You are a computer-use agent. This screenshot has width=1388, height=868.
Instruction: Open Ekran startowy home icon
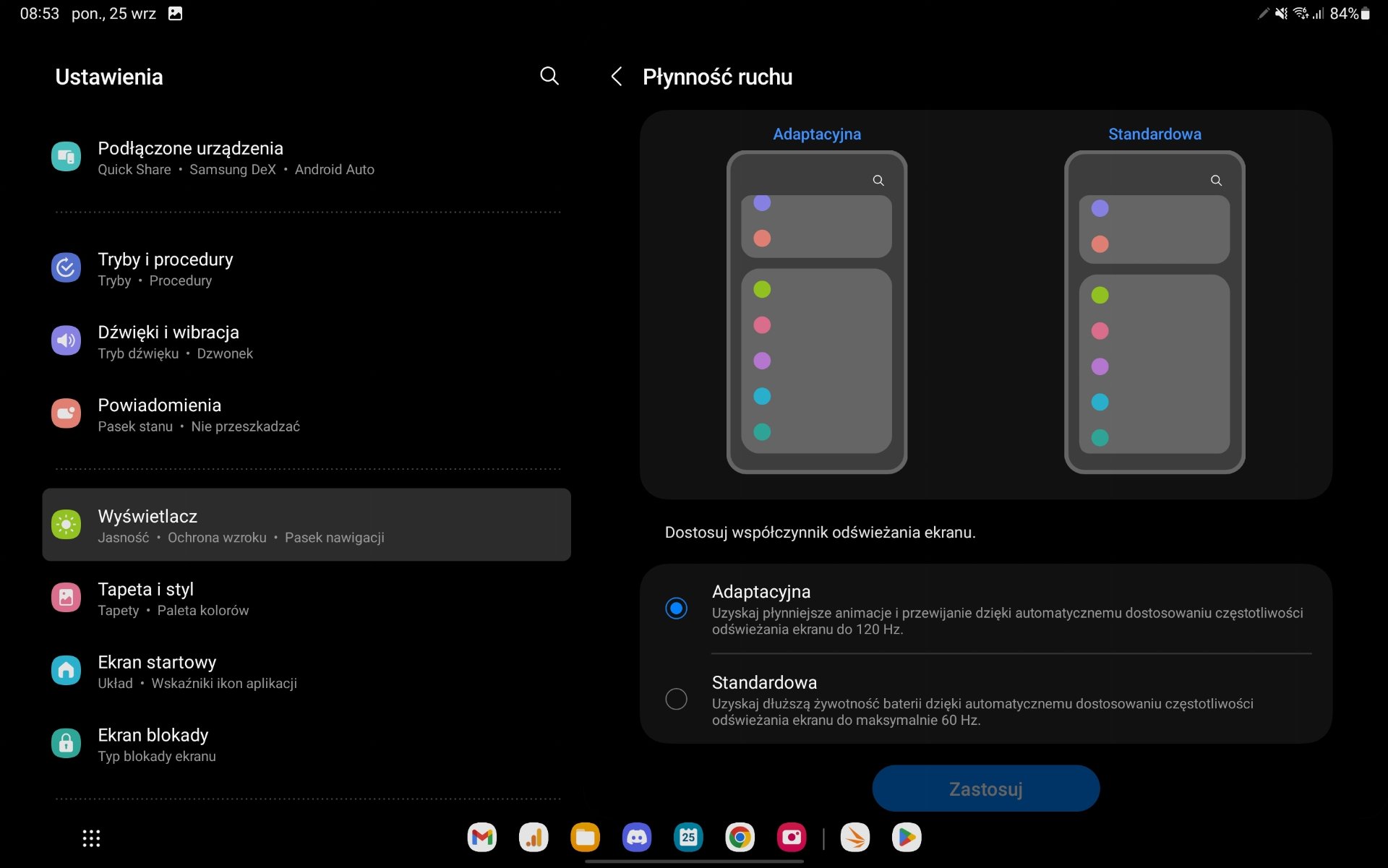tap(66, 671)
